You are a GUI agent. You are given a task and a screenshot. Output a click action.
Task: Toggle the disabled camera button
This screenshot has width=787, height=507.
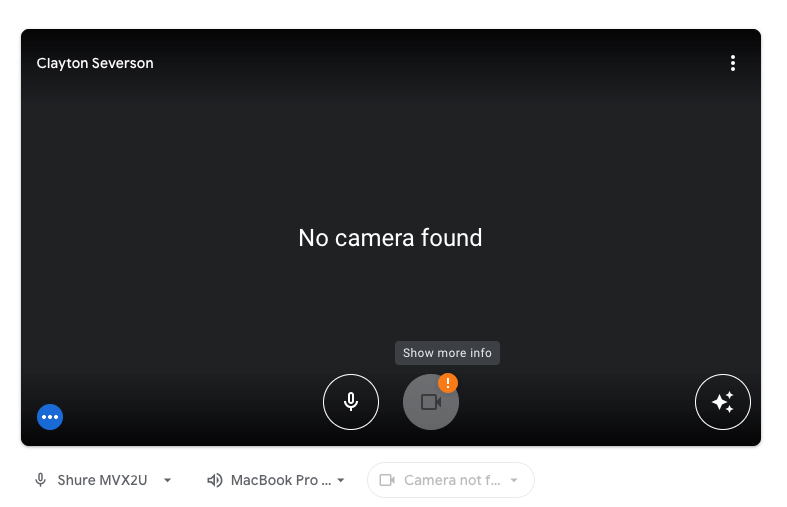click(431, 402)
